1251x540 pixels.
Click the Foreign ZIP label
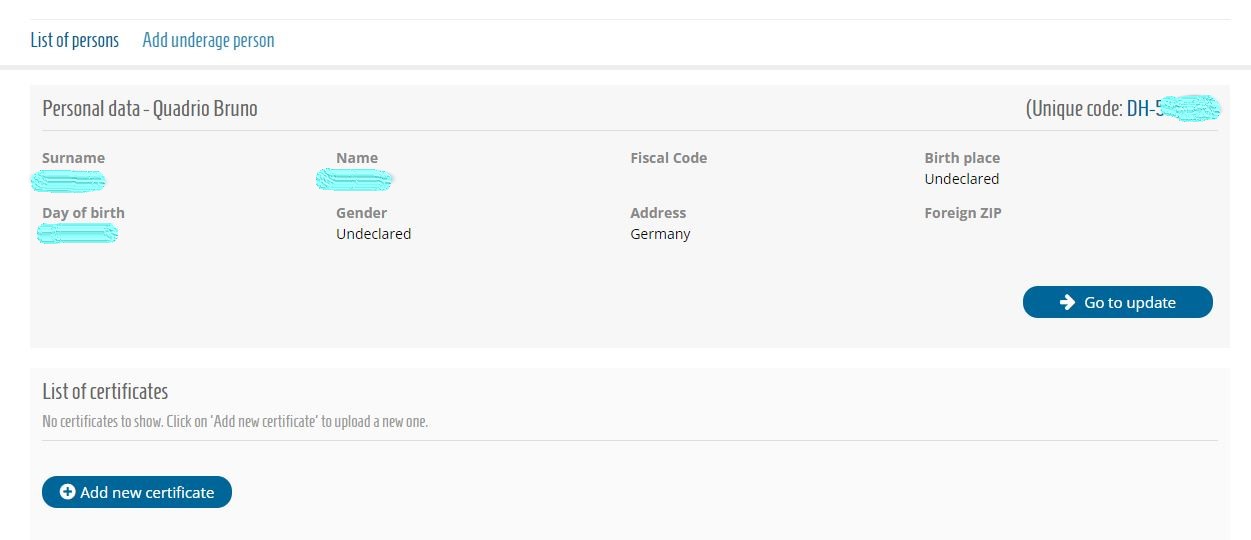[962, 213]
